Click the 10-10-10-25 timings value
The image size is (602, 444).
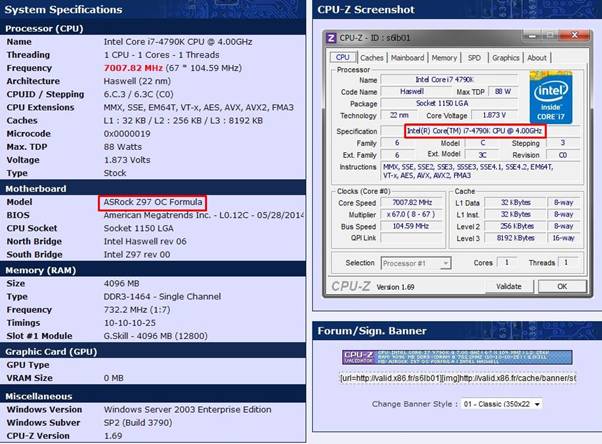(x=130, y=323)
